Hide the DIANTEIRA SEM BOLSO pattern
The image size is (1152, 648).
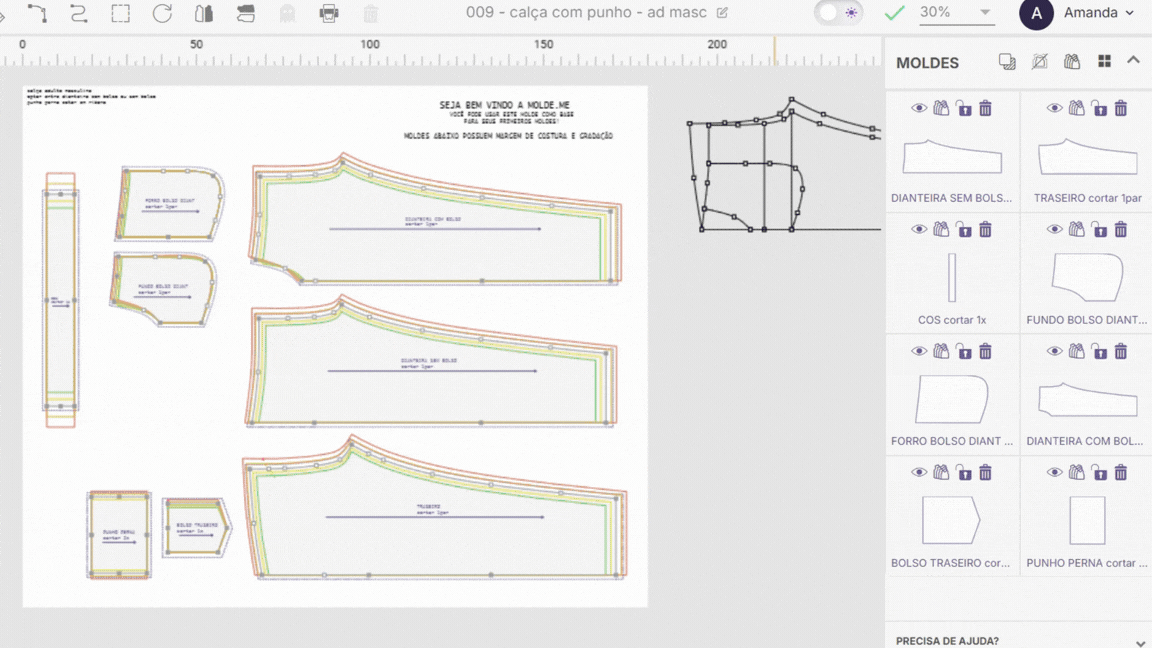pyautogui.click(x=919, y=108)
